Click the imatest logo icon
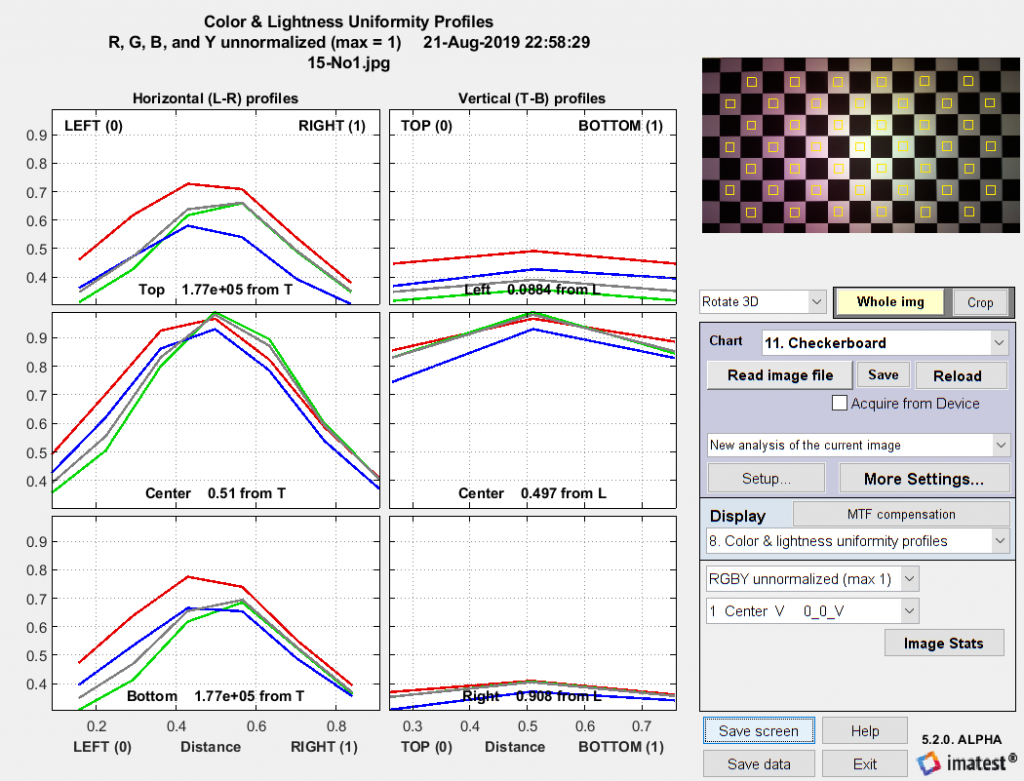The image size is (1024, 781). pyautogui.click(x=928, y=763)
